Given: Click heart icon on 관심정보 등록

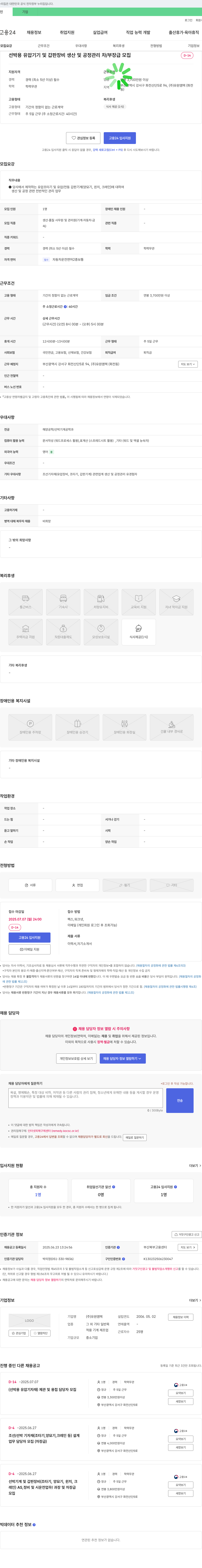Looking at the screenshot, I should 74,138.
